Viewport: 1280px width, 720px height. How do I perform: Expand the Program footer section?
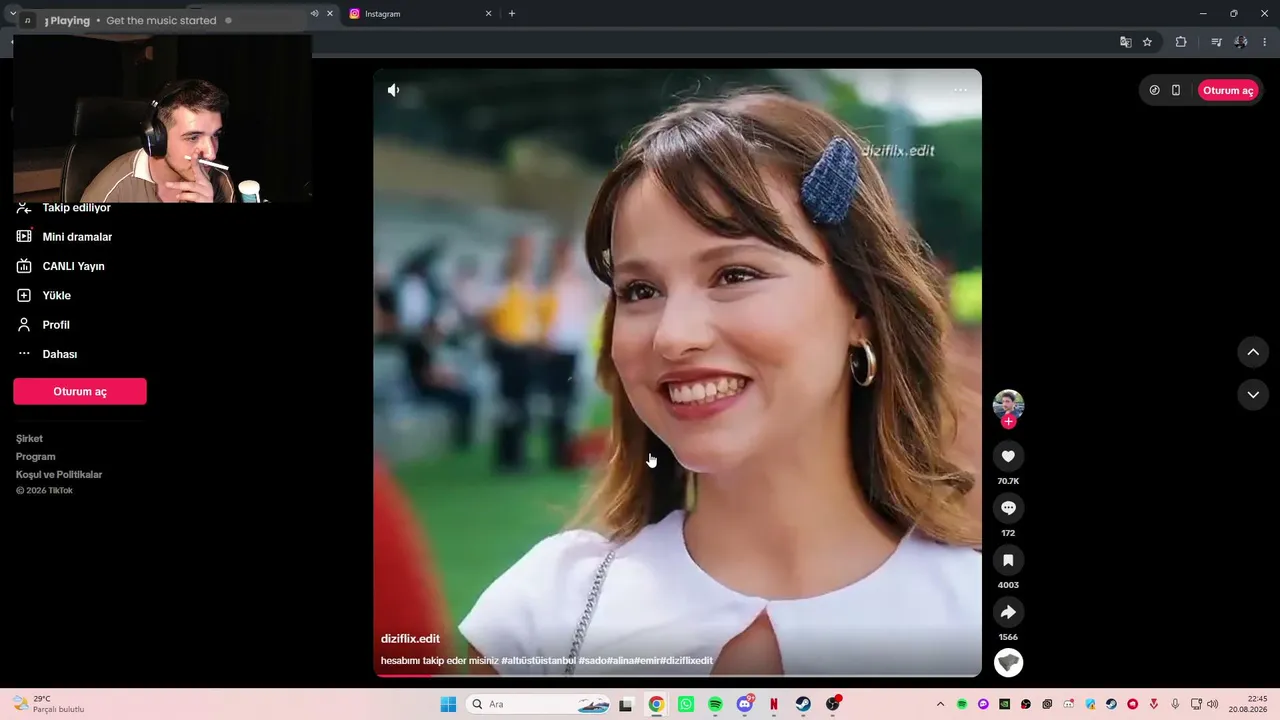36,456
